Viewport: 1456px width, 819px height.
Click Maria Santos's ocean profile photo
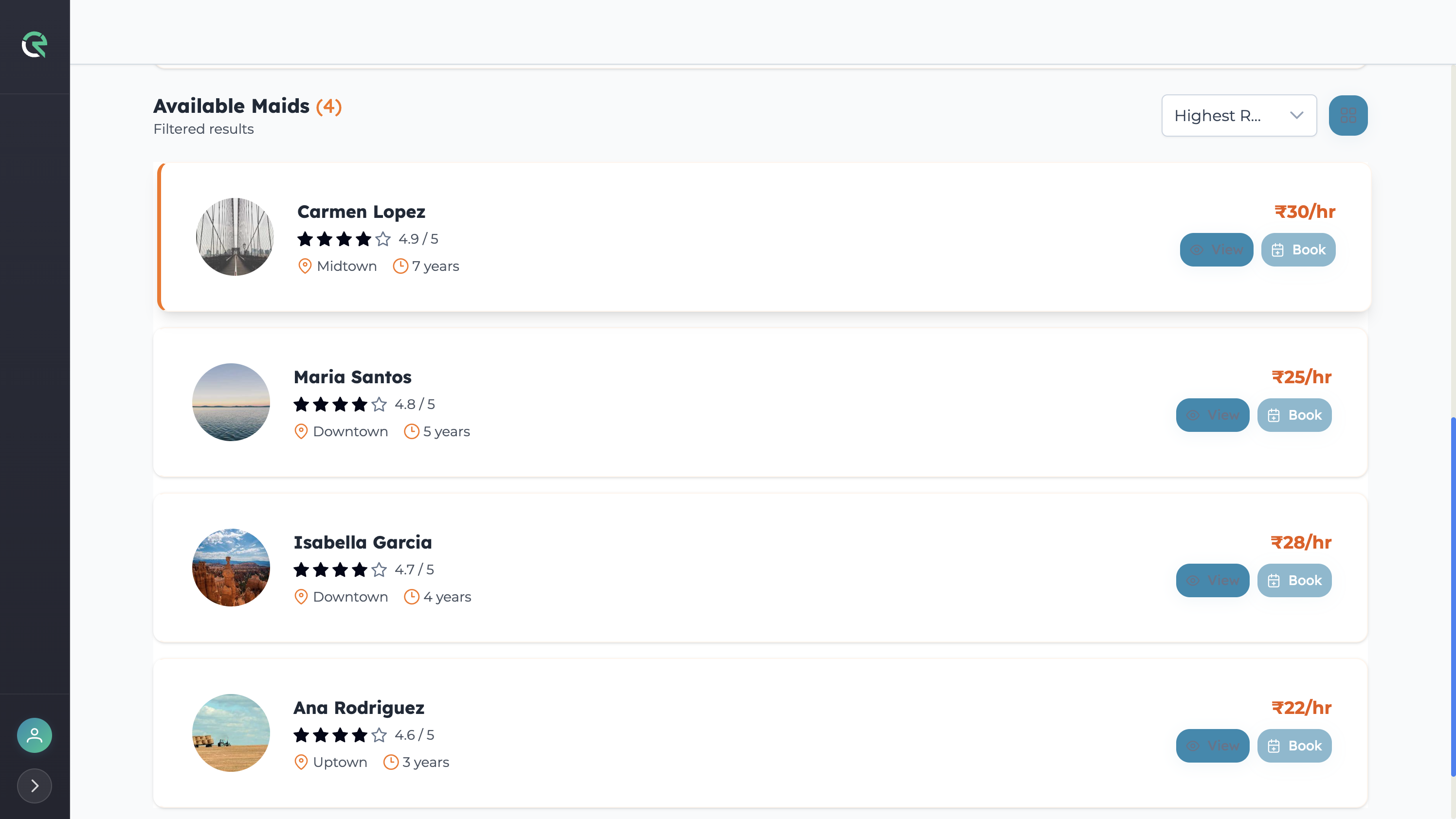click(x=231, y=402)
